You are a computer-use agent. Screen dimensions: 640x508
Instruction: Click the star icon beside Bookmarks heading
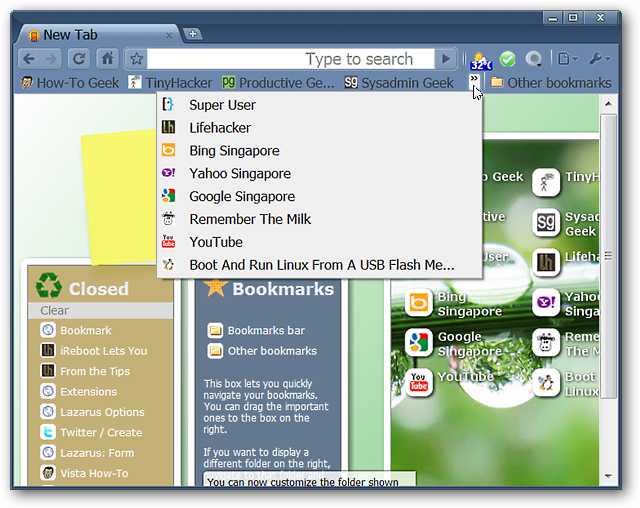(215, 286)
